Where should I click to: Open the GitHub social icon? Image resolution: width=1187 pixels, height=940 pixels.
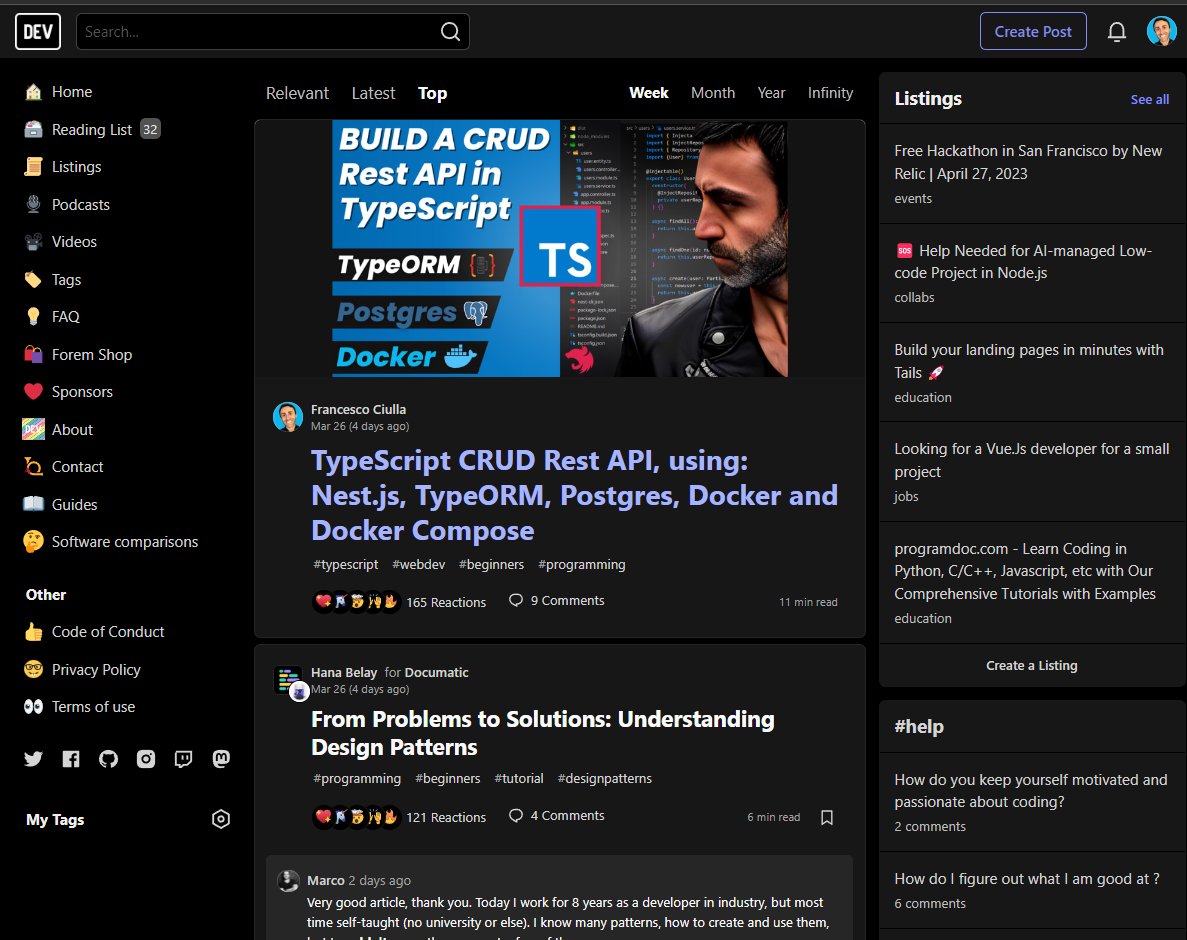point(108,758)
